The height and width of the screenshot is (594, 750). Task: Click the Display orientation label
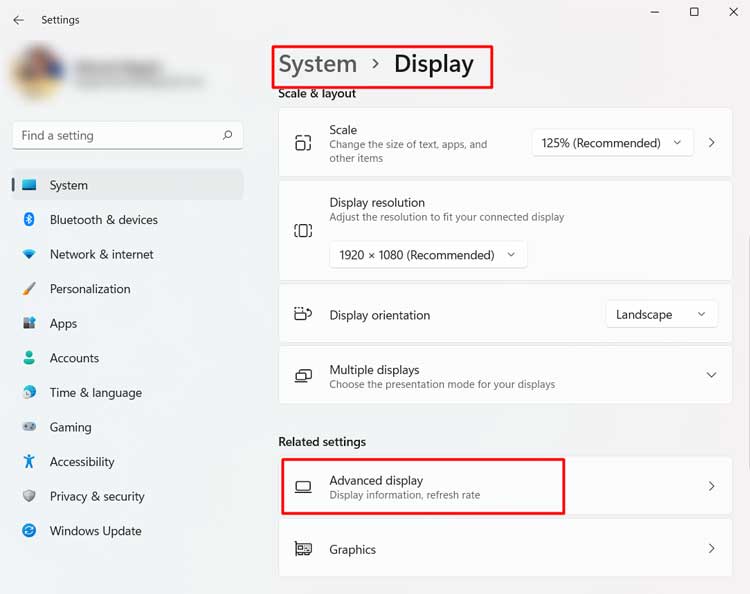(x=380, y=315)
